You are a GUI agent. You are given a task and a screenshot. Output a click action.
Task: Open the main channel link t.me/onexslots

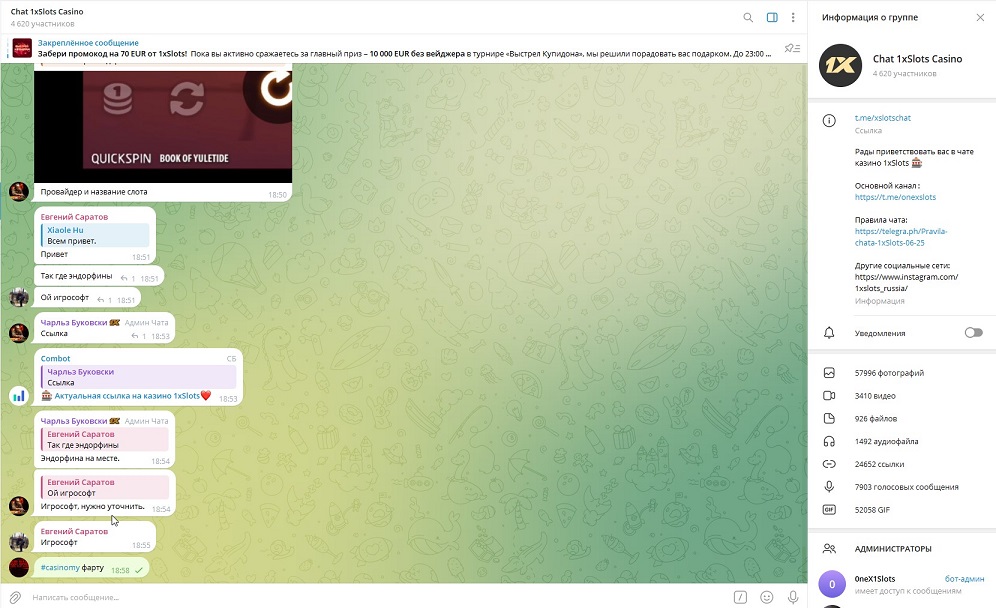[x=895, y=197]
